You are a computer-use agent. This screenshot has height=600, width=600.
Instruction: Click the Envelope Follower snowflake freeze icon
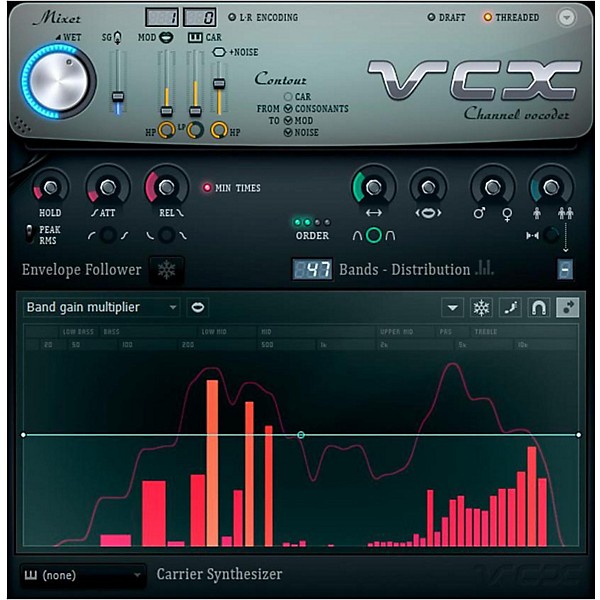[165, 270]
